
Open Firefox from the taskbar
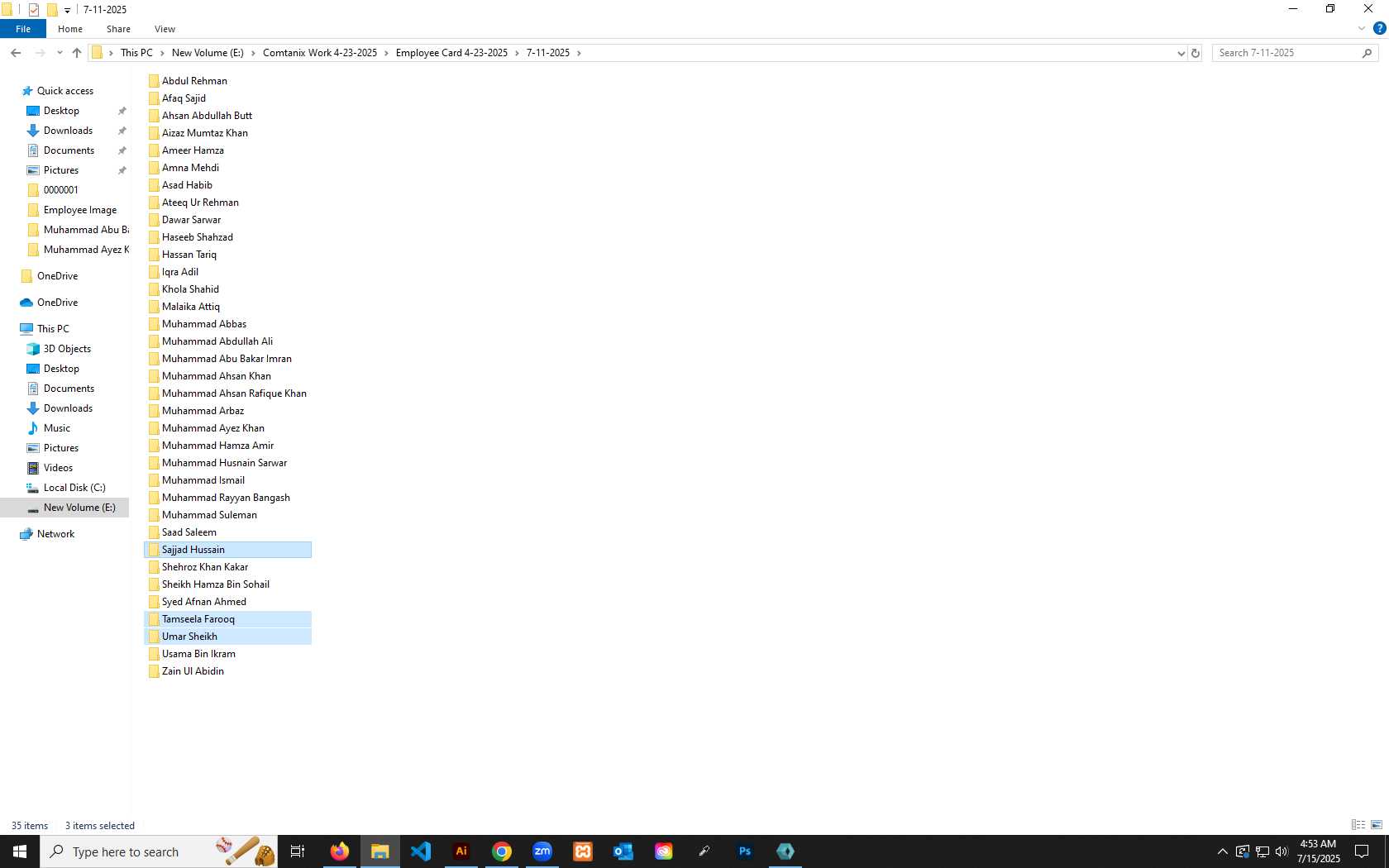[340, 851]
